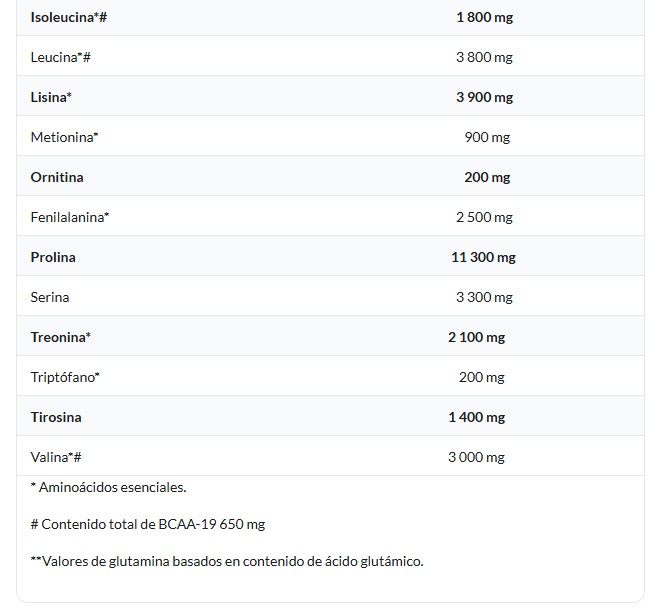Select the Leucina amino acid name
Viewport: 657px width, 609px height.
coord(61,57)
